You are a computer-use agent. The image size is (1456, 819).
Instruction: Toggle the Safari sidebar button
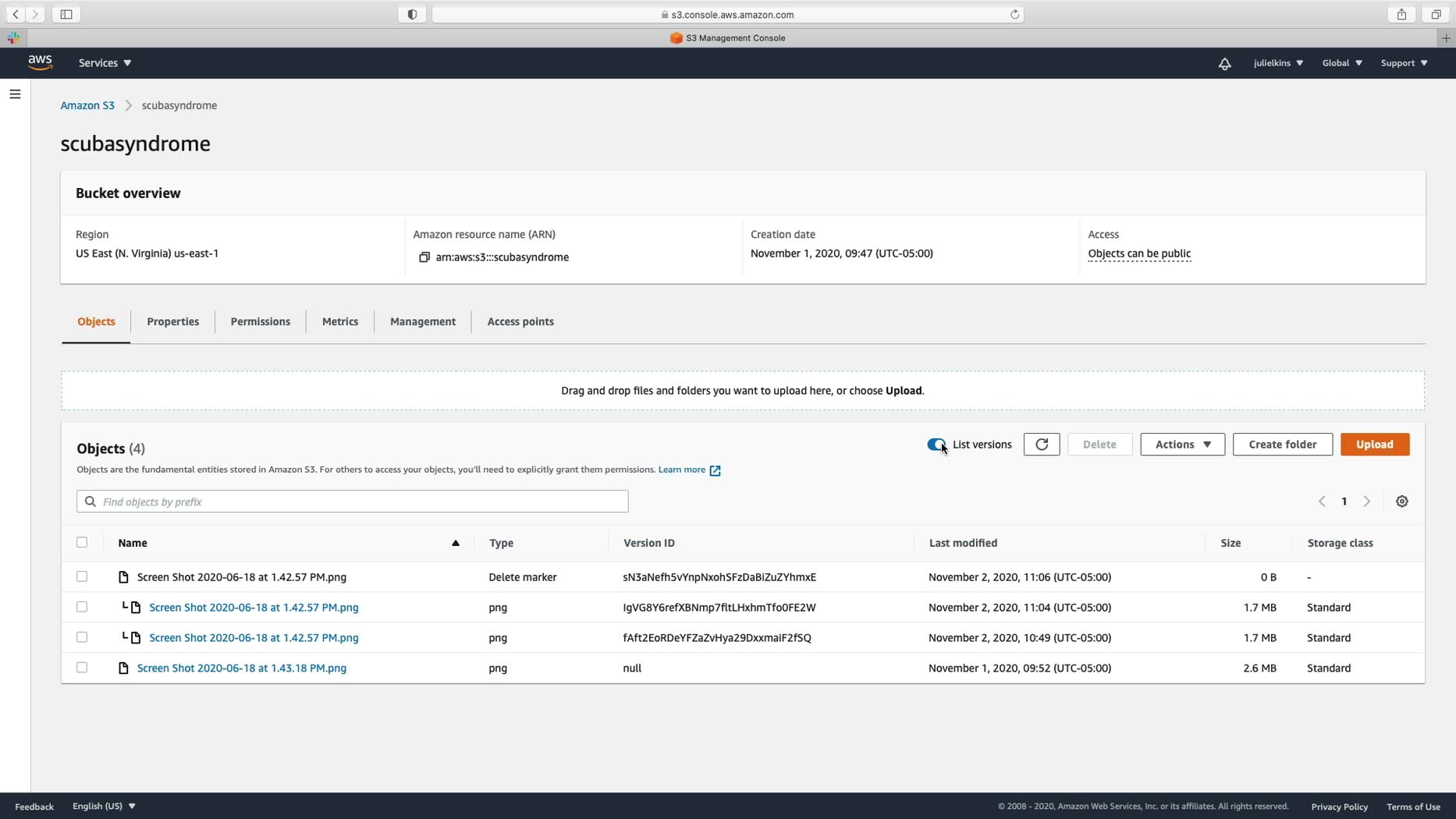pos(66,14)
